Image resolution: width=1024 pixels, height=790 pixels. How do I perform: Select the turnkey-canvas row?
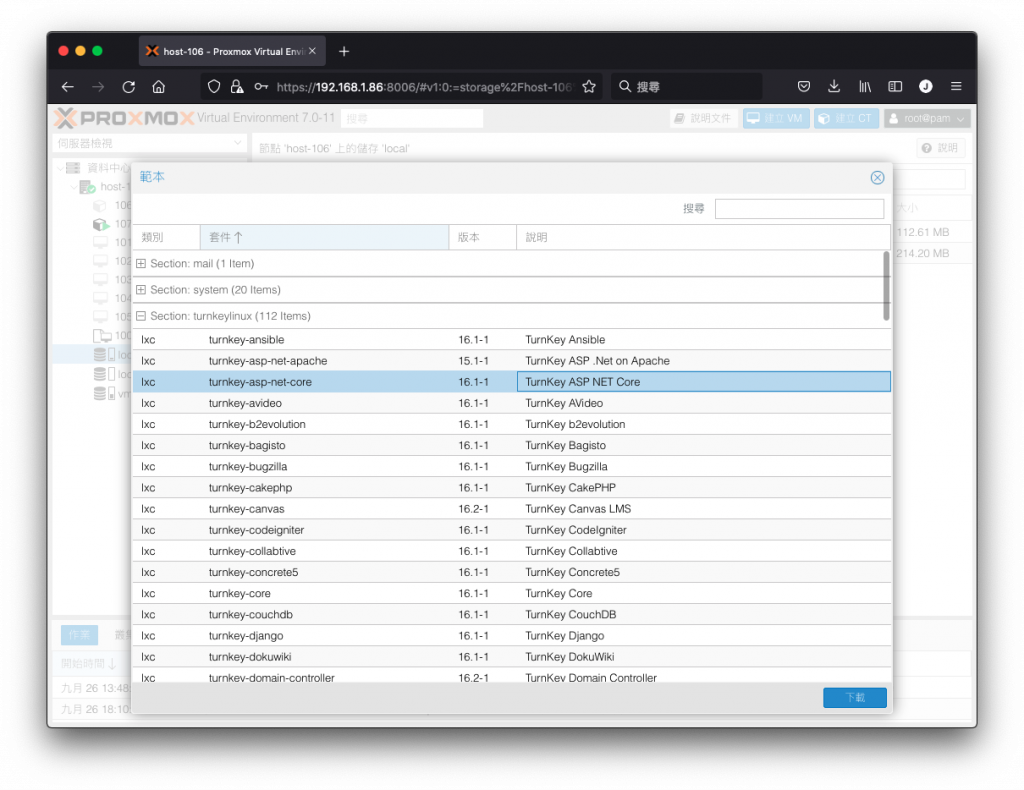point(511,509)
